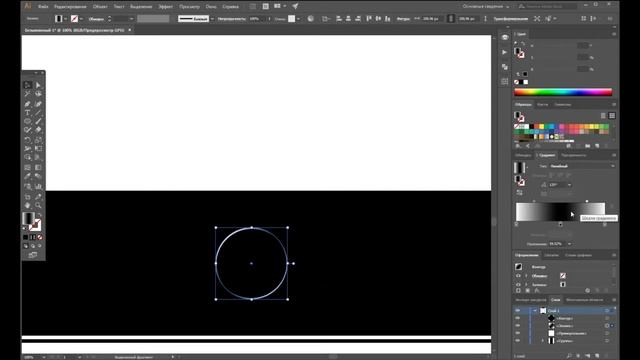This screenshot has height=360, width=640.
Task: Select the Scale tool
Action: 38,140
